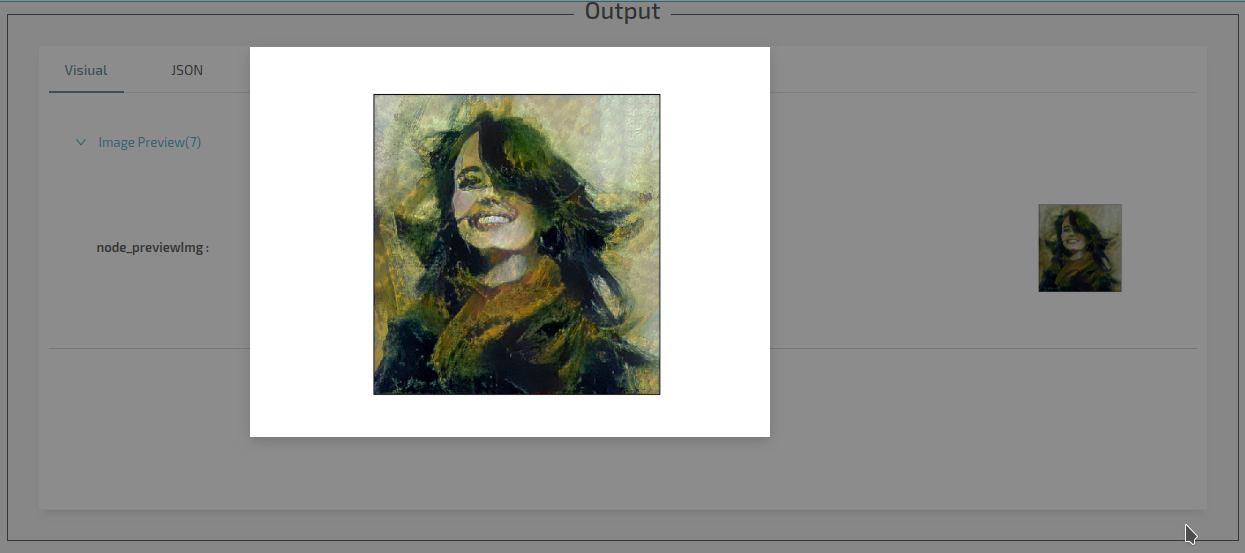Collapse the Image Preview(7) section chevron

click(x=81, y=143)
